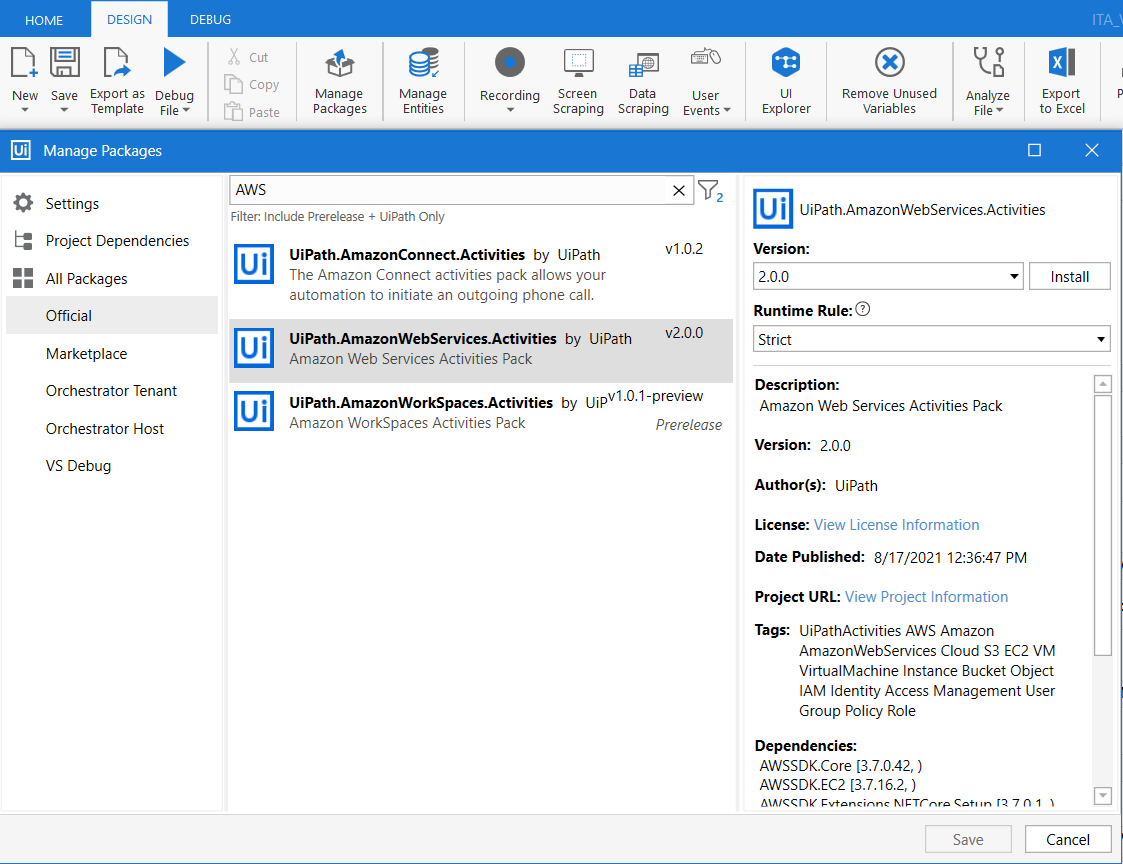Expand the Save dropdown arrow
Viewport: 1123px width, 864px height.
(x=64, y=110)
